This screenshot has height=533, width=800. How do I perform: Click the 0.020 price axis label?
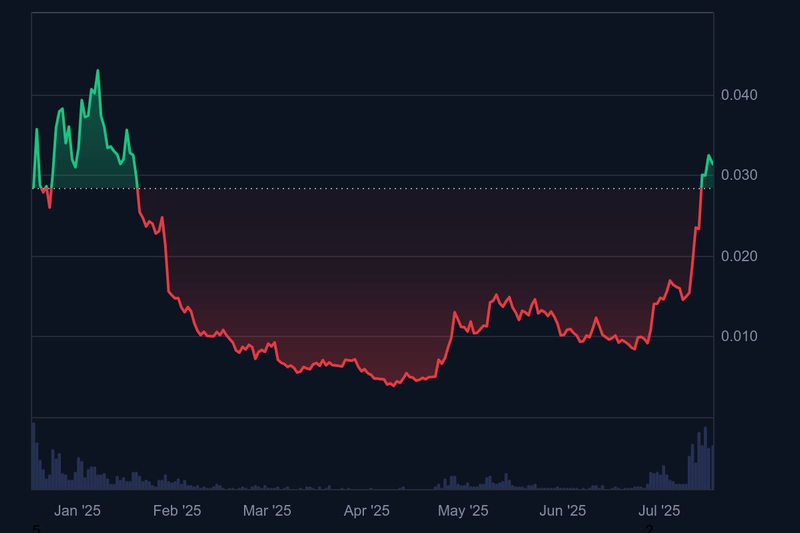(x=738, y=256)
